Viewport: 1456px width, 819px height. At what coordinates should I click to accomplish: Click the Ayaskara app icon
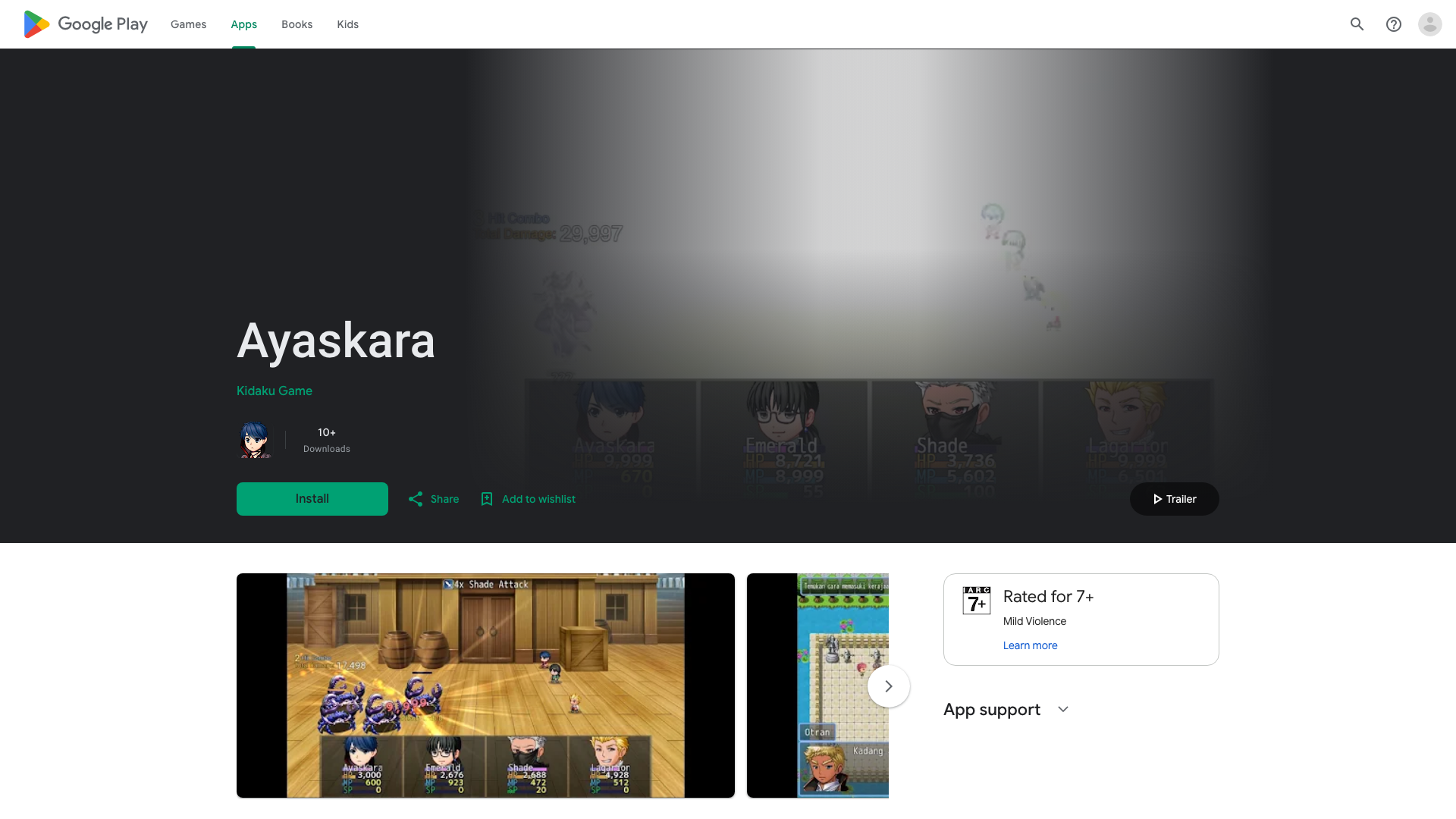point(255,440)
